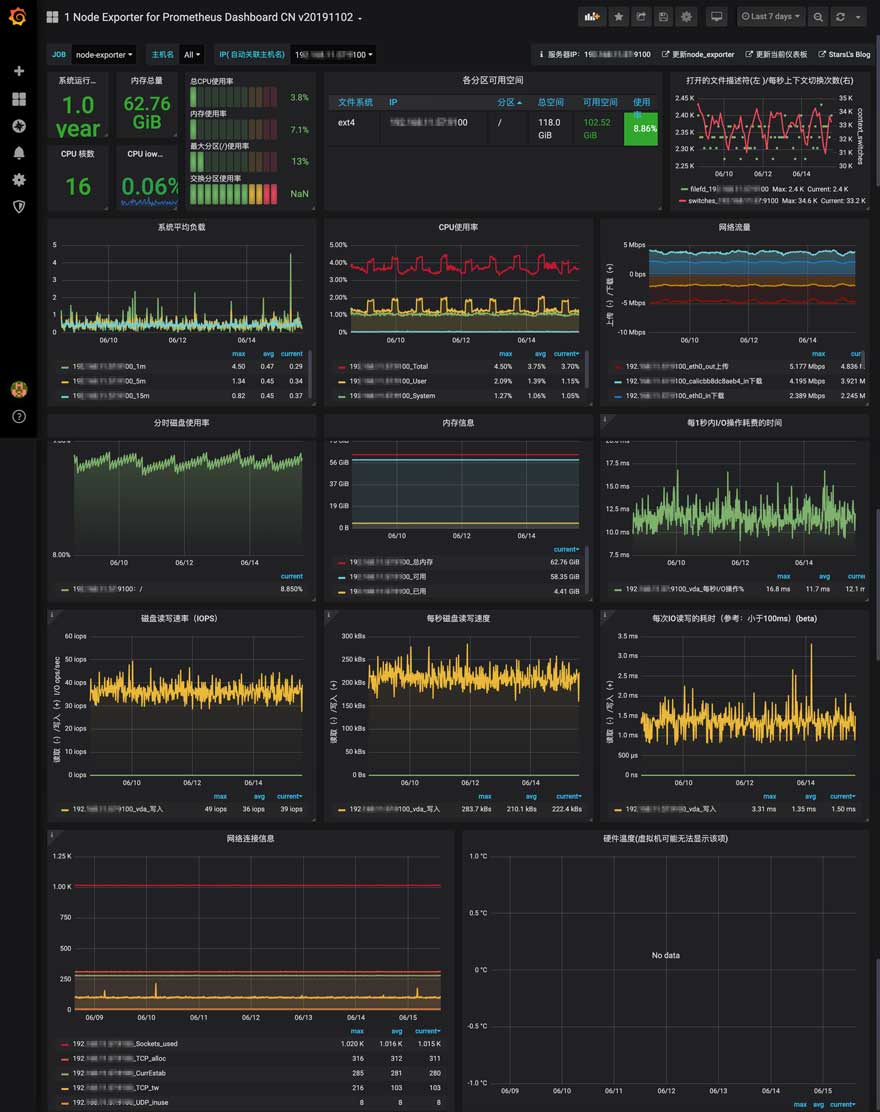Viewport: 880px width, 1112px height.
Task: Open the 内存信息 panel title menu
Action: 458,423
